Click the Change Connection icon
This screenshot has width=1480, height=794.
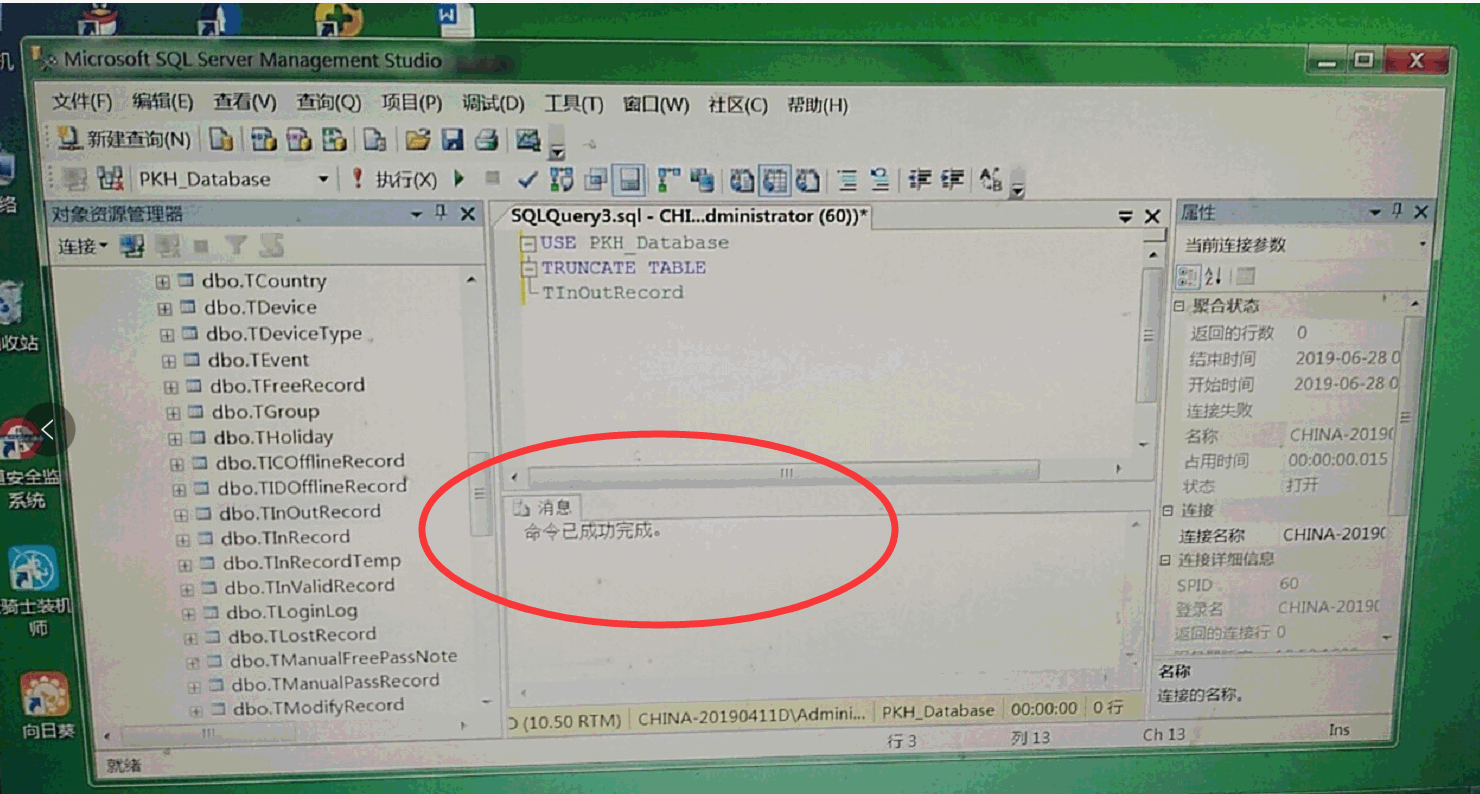108,179
